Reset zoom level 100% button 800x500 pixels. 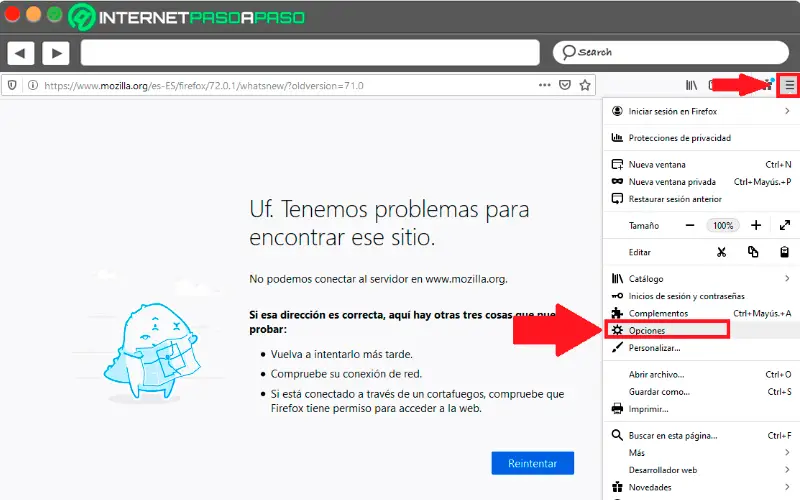[x=723, y=226]
